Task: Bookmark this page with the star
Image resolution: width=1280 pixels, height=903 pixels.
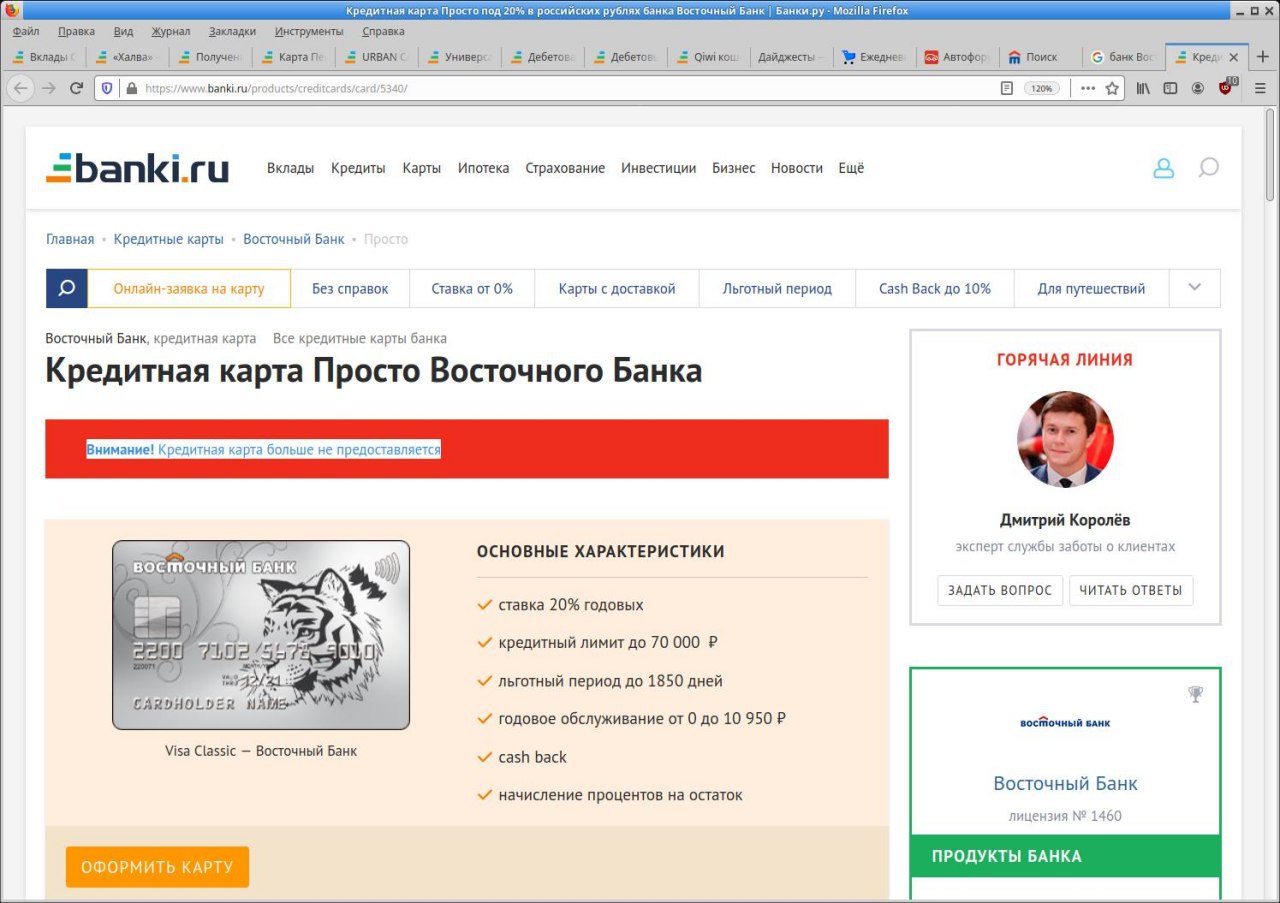Action: 1112,88
